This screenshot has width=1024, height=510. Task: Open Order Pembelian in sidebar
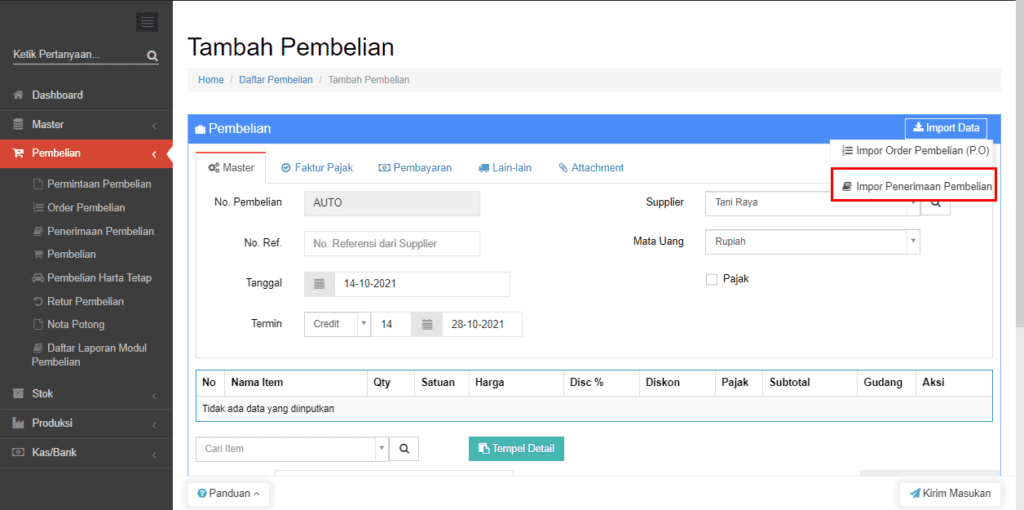[86, 208]
